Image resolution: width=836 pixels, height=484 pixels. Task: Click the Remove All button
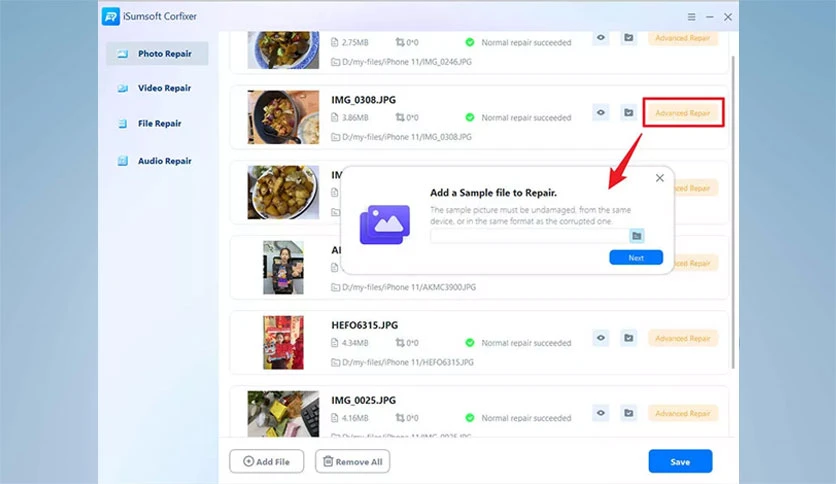coord(352,462)
